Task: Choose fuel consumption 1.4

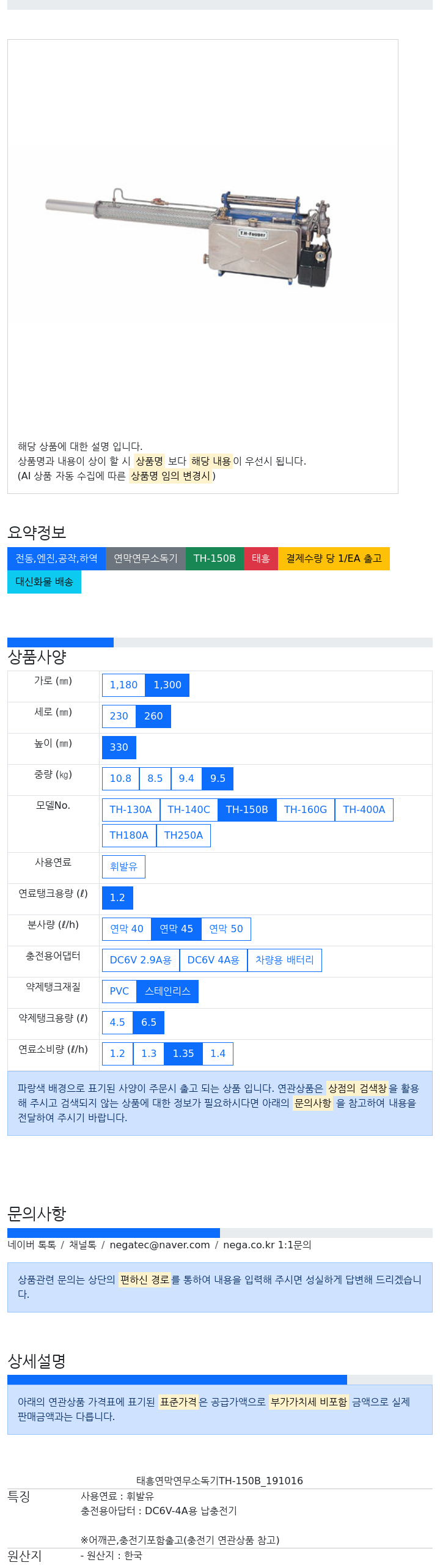Action: [x=218, y=1054]
